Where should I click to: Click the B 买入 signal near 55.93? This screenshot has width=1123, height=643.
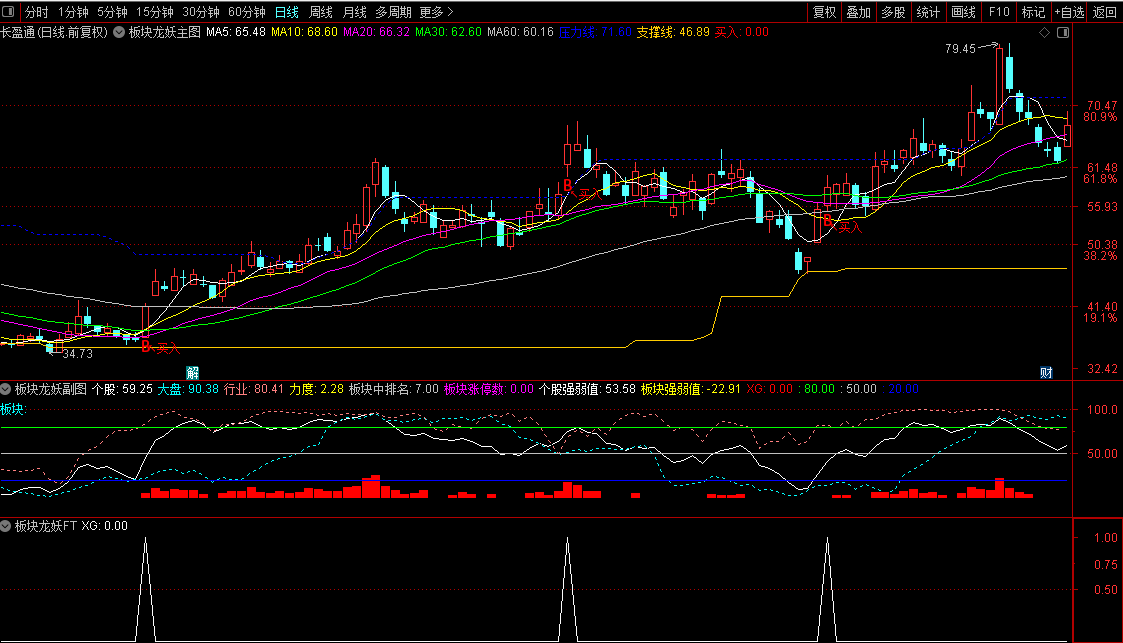pos(842,223)
